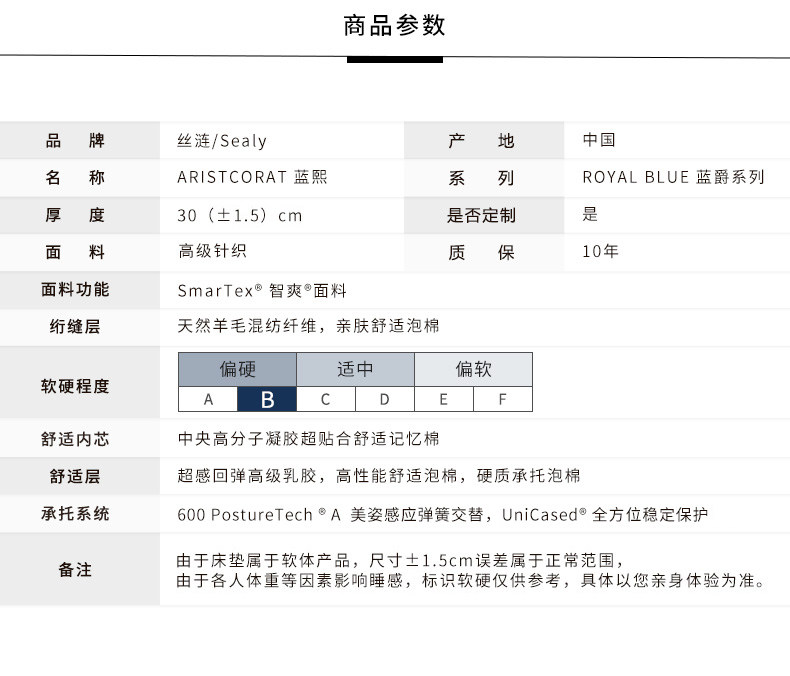Select firmness grade A cell
The width and height of the screenshot is (790, 676).
click(x=208, y=399)
